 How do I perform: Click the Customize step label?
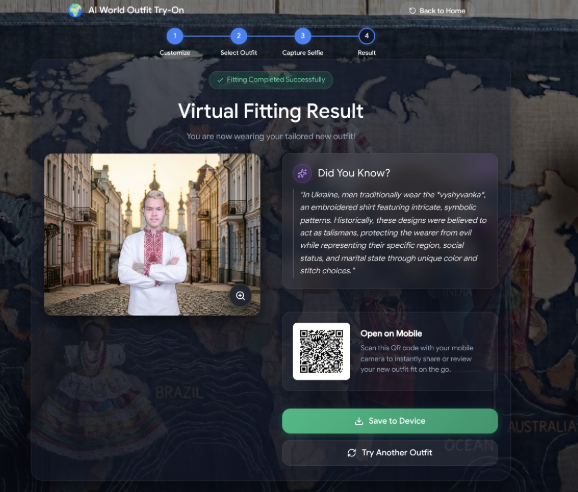click(175, 53)
